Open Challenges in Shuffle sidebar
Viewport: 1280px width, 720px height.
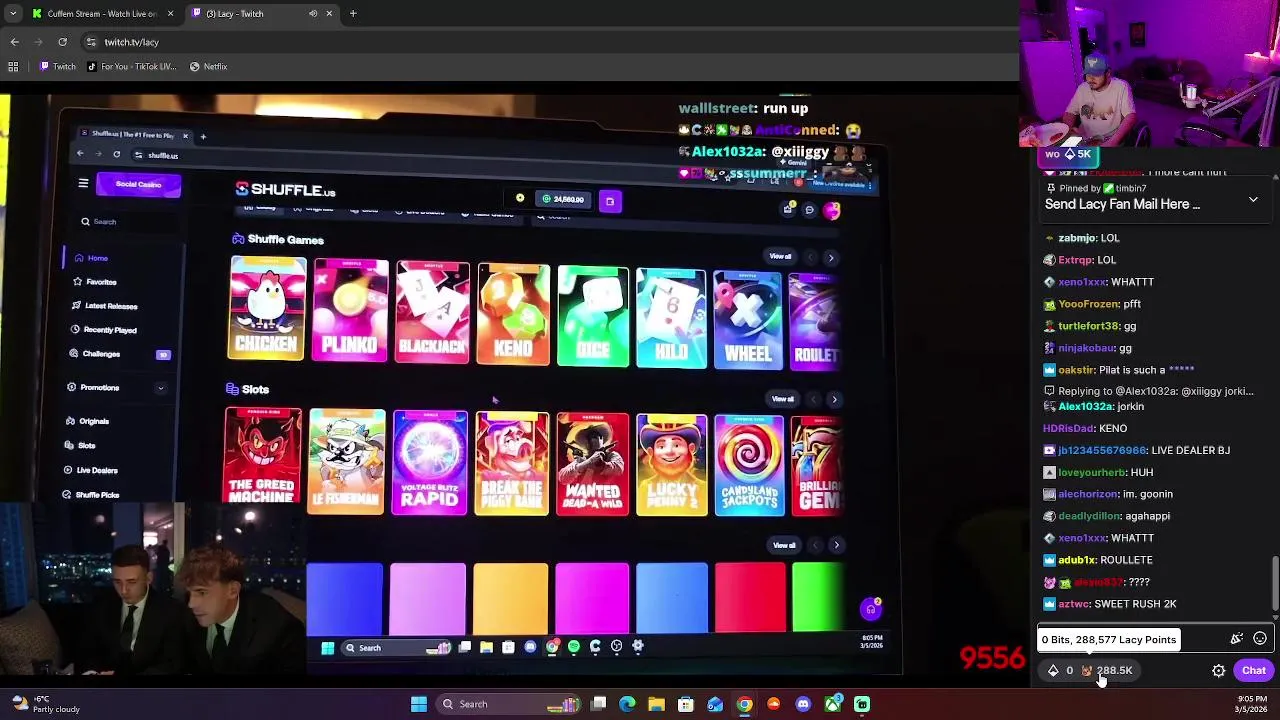[101, 354]
